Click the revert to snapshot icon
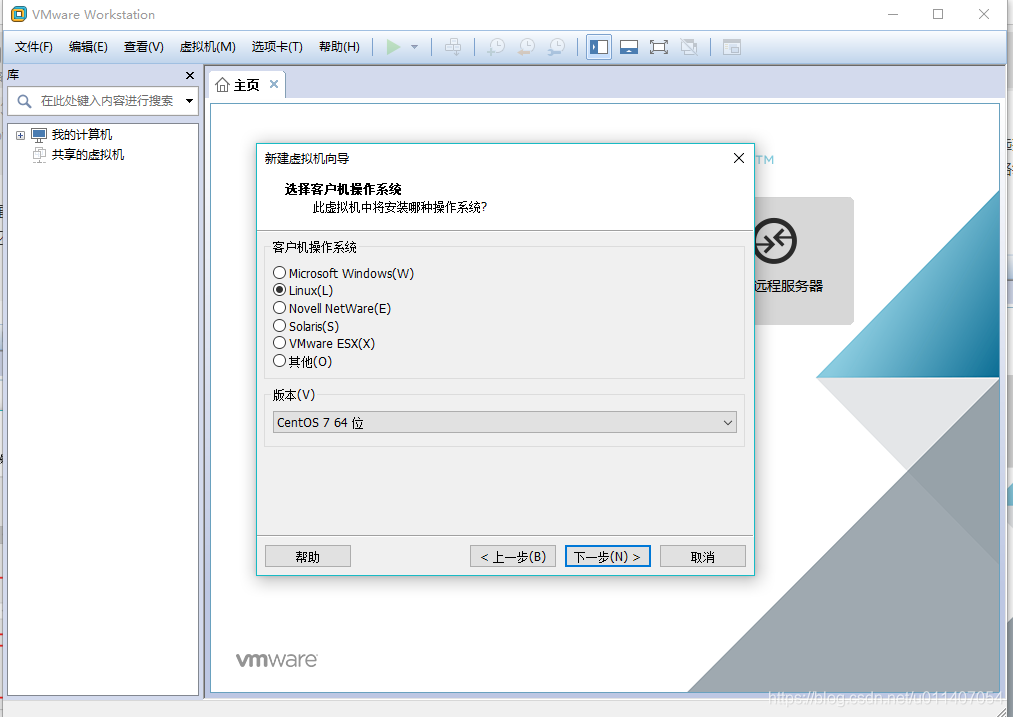1013x717 pixels. (x=527, y=47)
